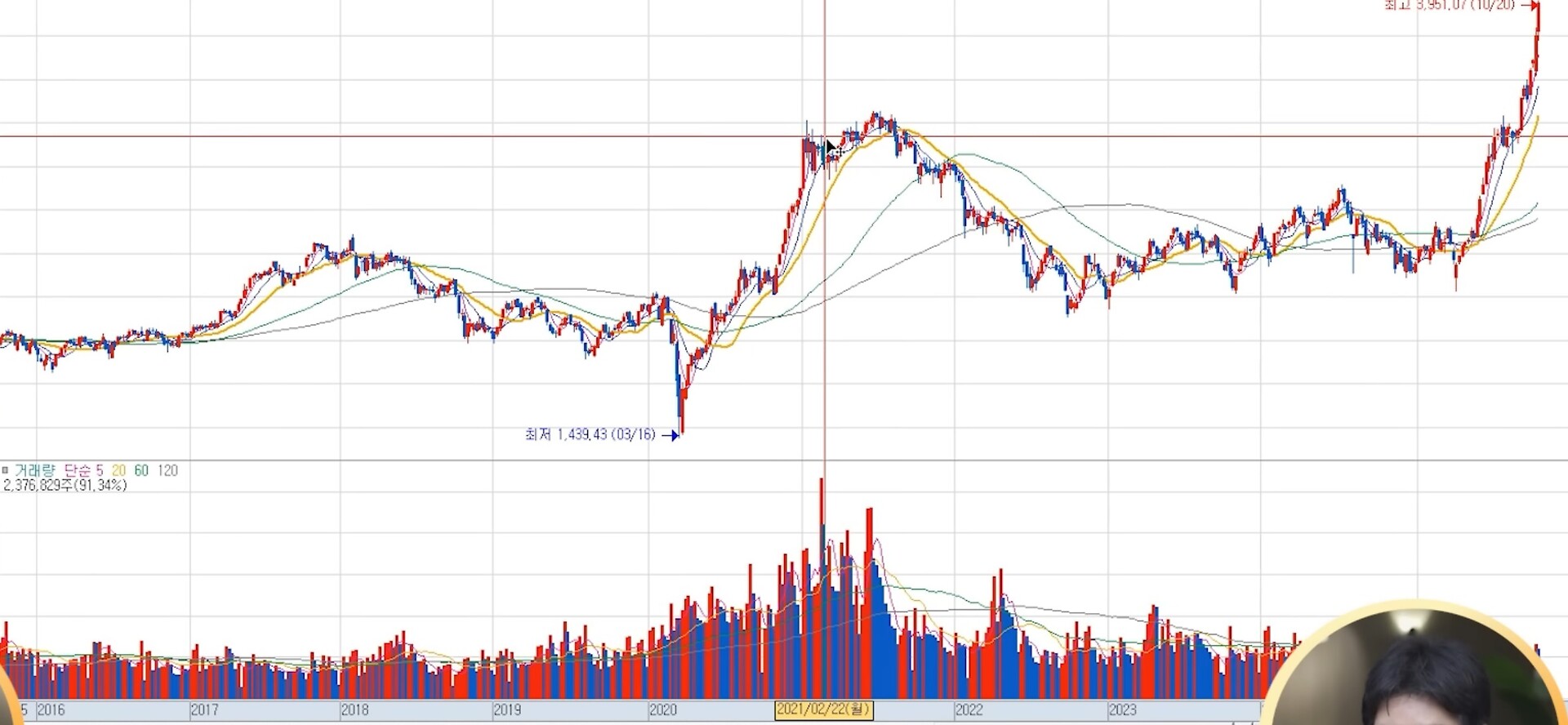1568x725 pixels.
Task: Select the 거래량 volume indicator label
Action: (34, 470)
